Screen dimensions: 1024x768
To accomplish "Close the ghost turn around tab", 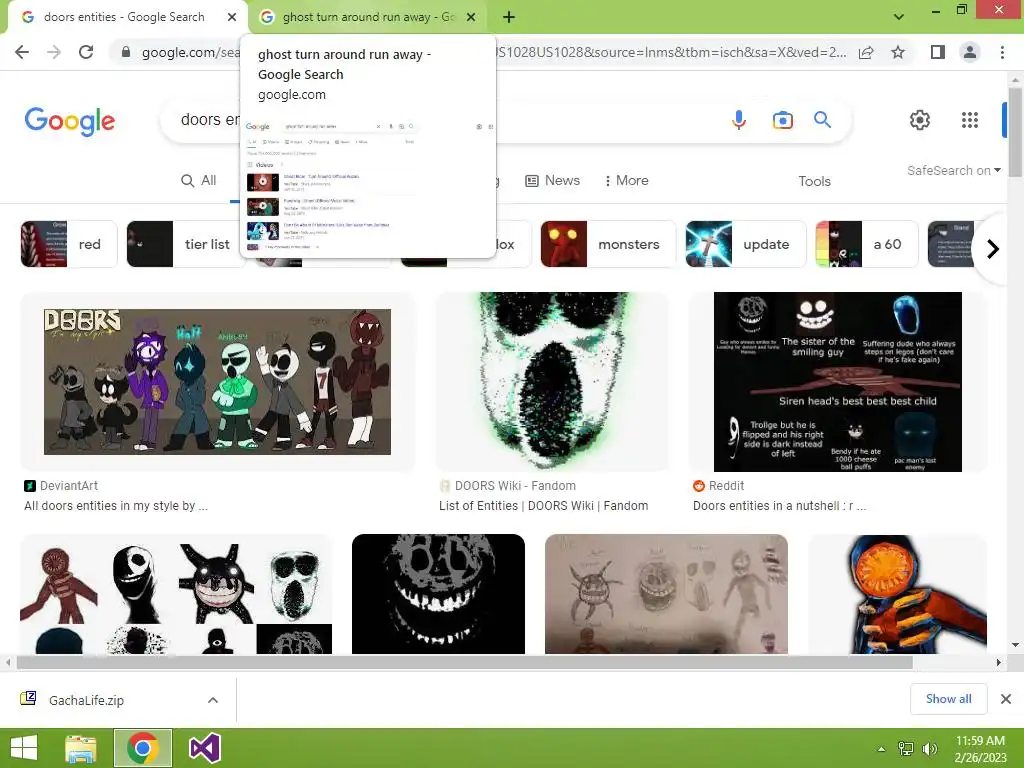I will tap(471, 17).
